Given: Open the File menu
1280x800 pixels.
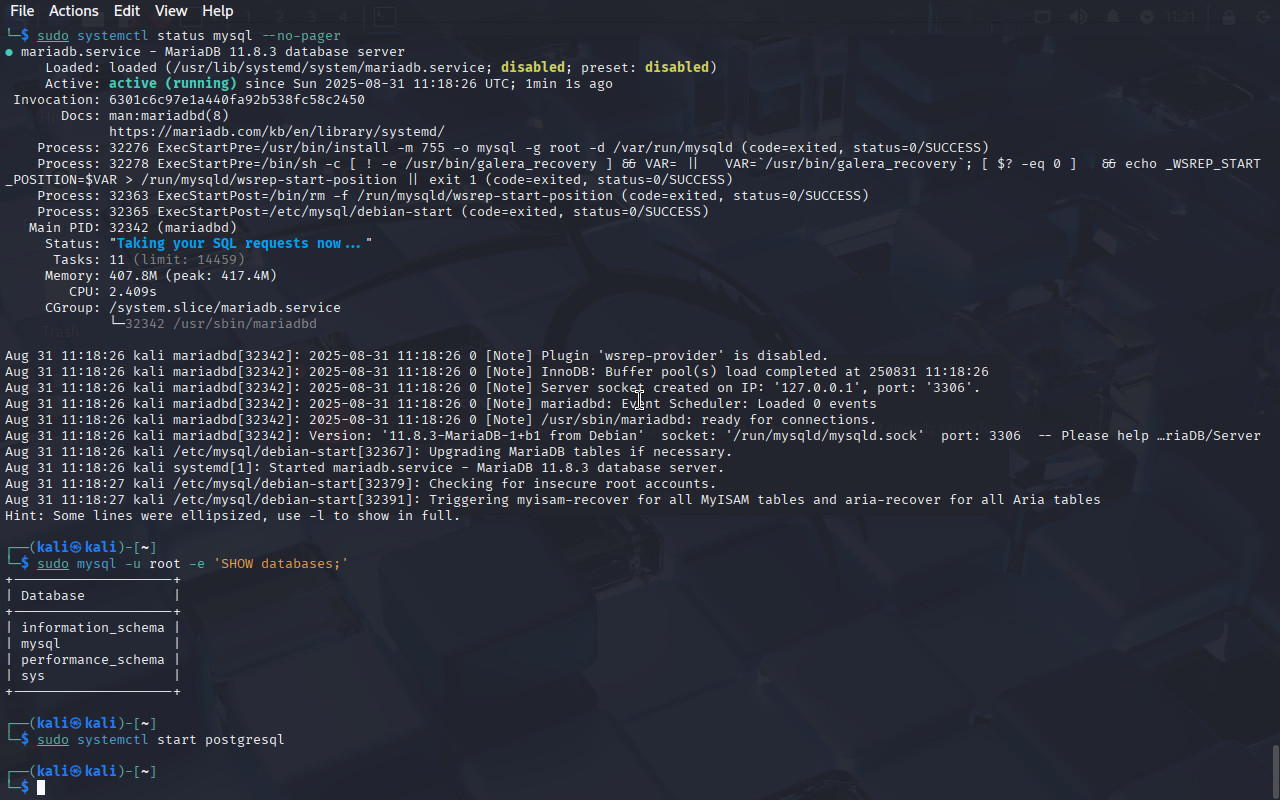Looking at the screenshot, I should tap(22, 11).
